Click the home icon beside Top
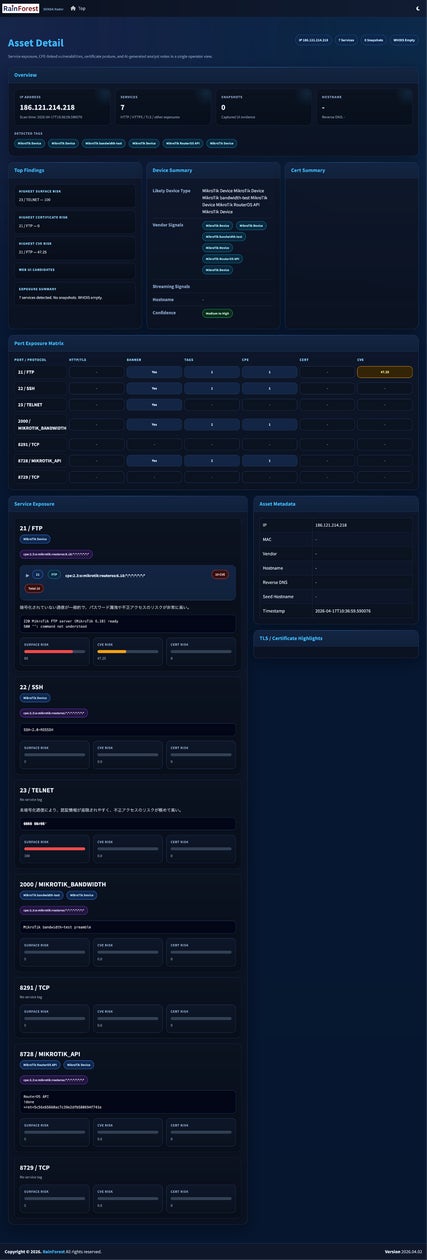The width and height of the screenshot is (427, 1260). click(73, 7)
